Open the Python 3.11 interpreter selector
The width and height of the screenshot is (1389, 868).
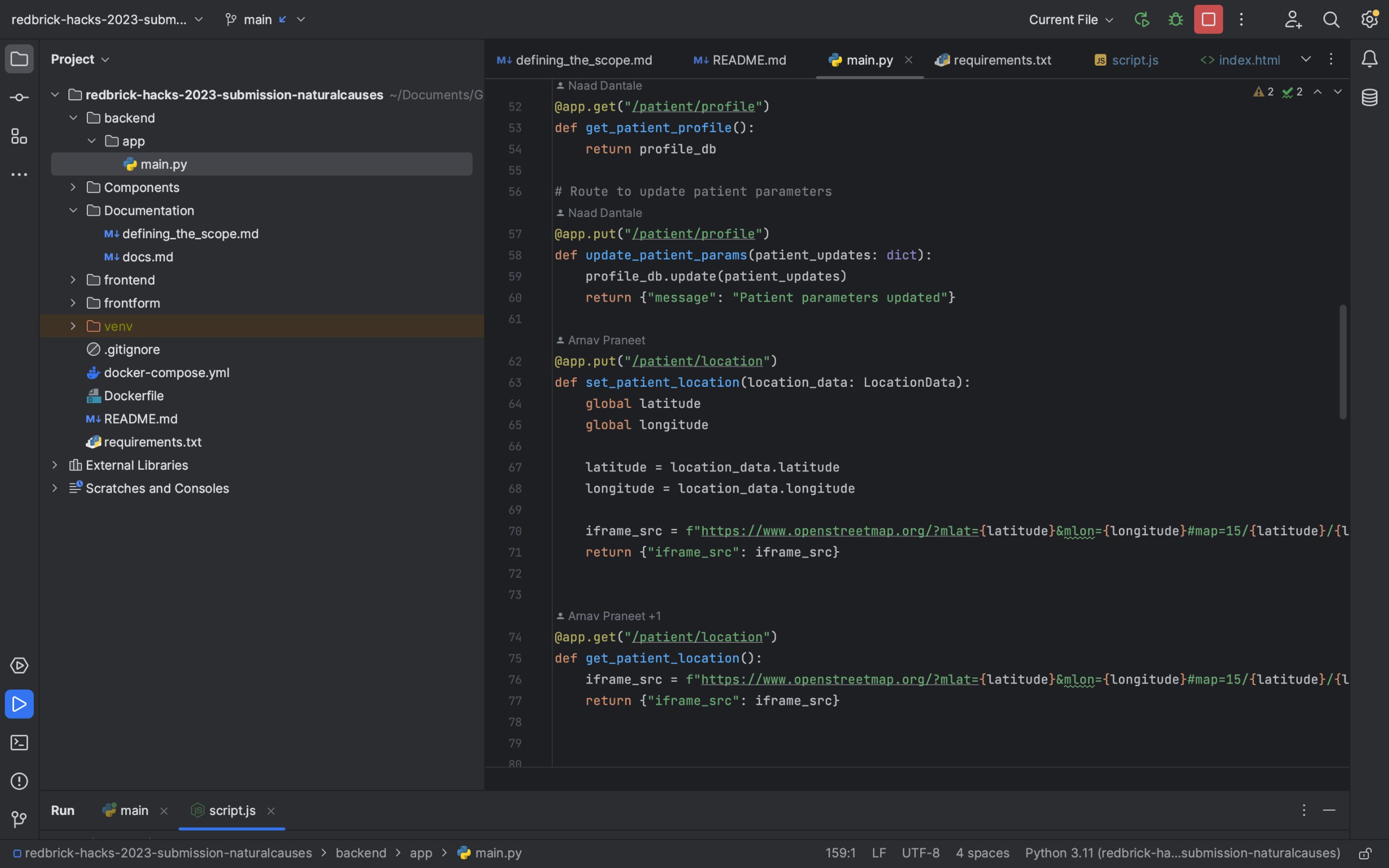click(x=1182, y=853)
